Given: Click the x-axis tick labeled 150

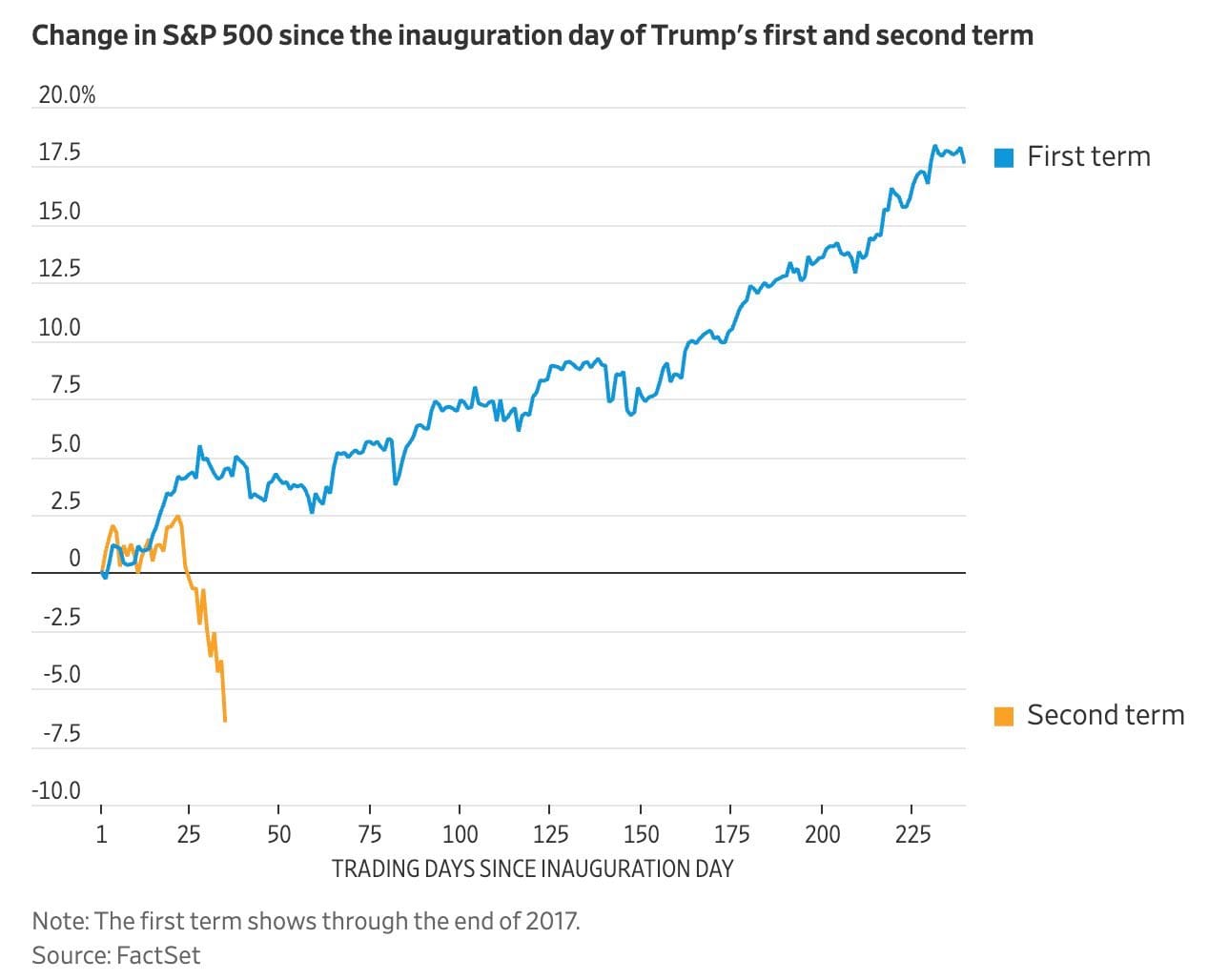Looking at the screenshot, I should (x=641, y=835).
